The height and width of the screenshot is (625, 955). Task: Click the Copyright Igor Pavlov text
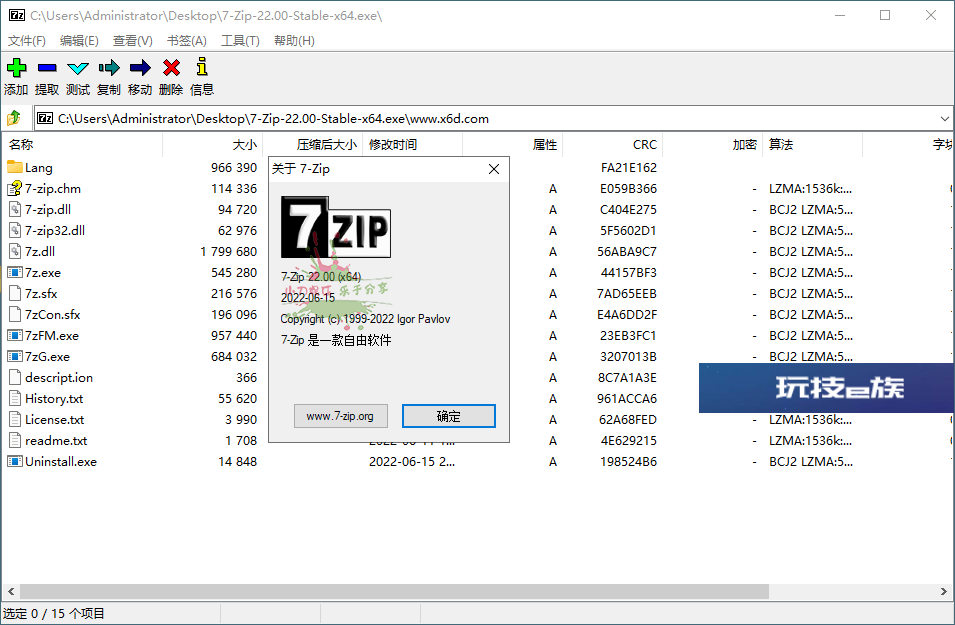tap(365, 319)
